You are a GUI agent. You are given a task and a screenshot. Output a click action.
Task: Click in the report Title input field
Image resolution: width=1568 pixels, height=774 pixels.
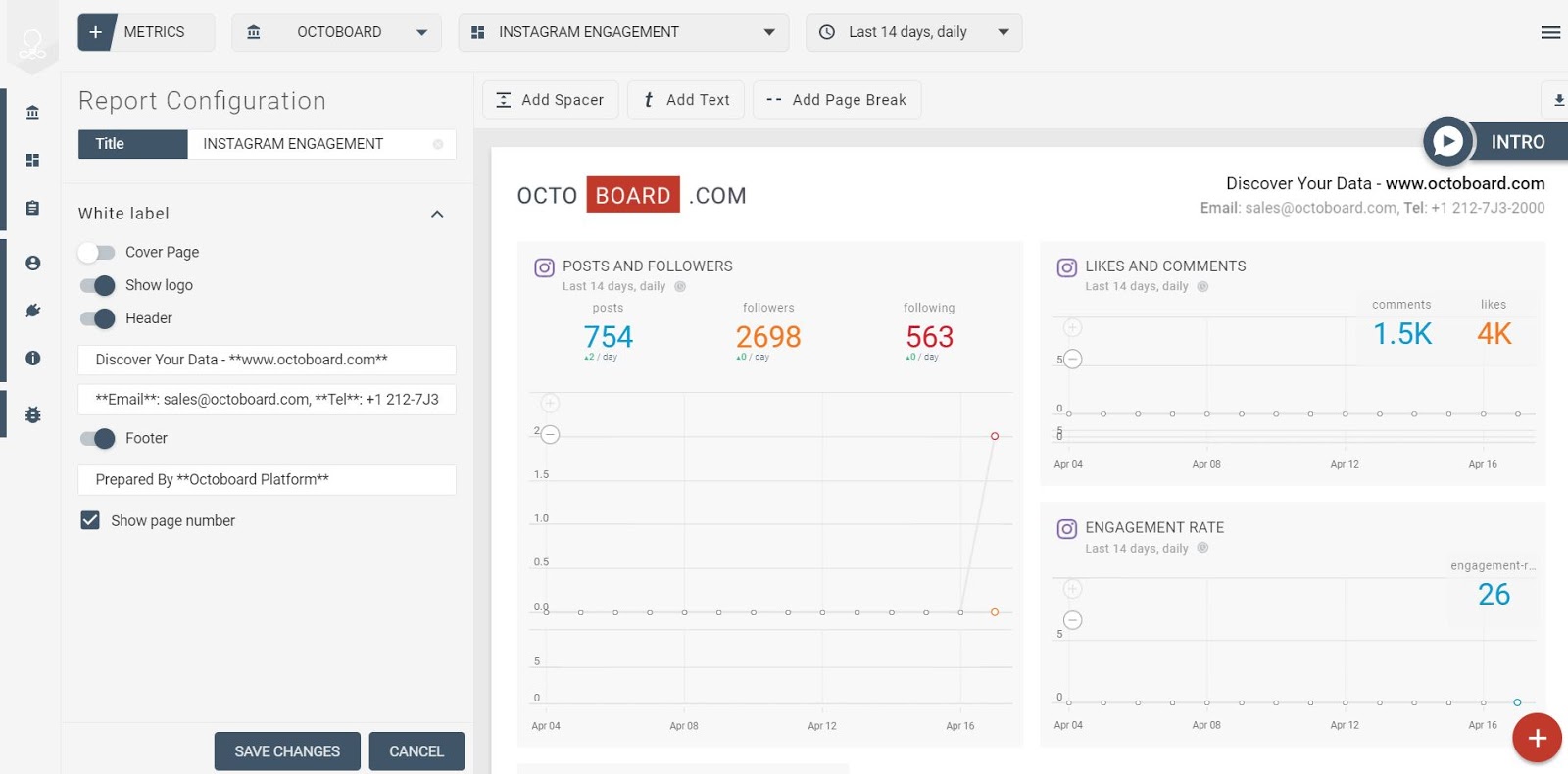(x=321, y=144)
